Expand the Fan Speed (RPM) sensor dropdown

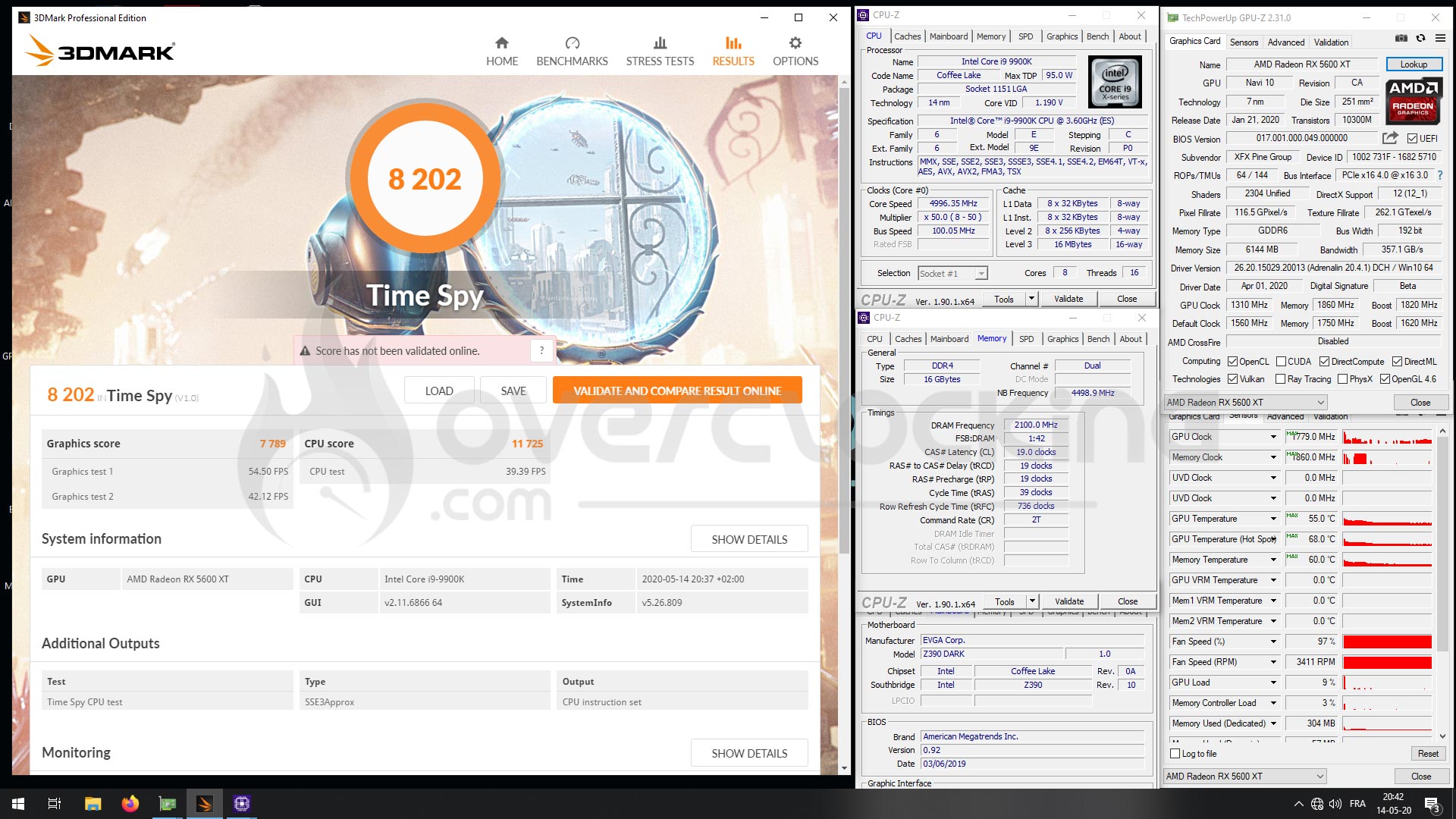tap(1273, 662)
